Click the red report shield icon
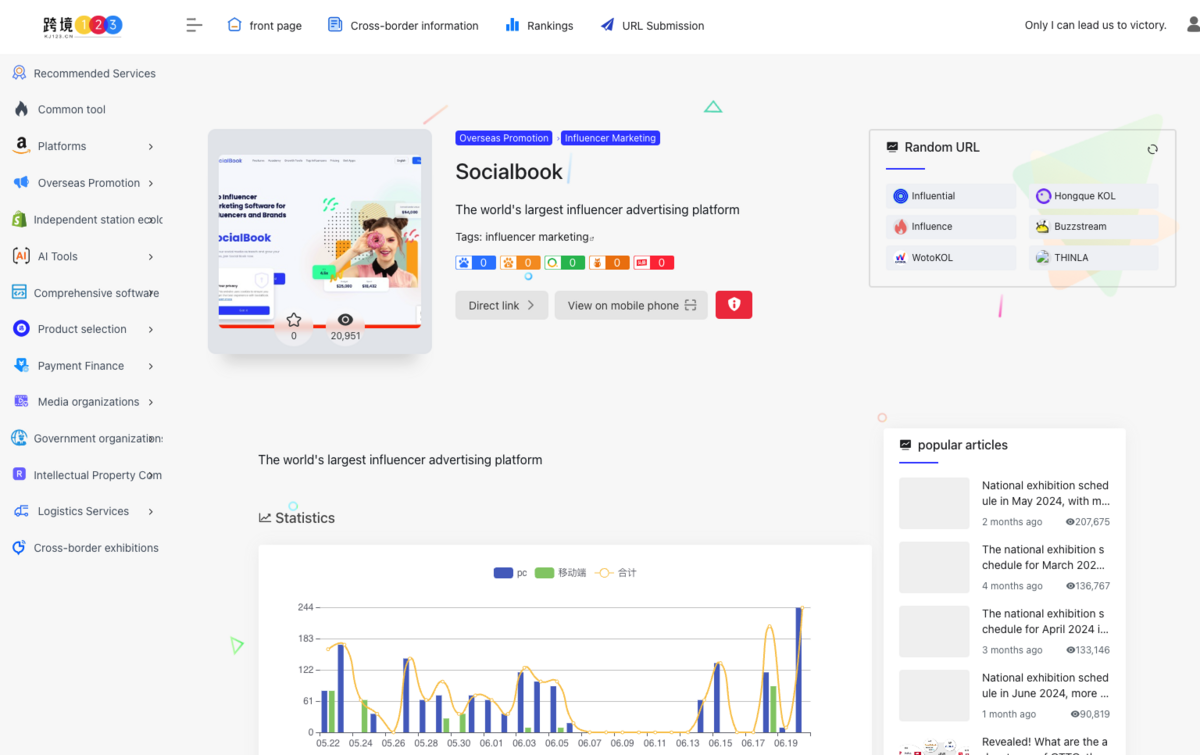This screenshot has height=755, width=1200. 733,305
